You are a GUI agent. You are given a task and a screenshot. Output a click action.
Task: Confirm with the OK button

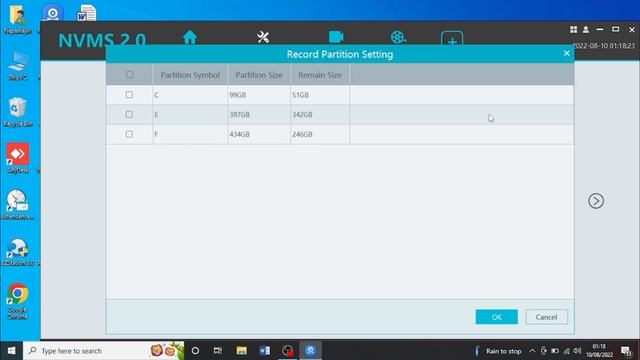point(496,317)
